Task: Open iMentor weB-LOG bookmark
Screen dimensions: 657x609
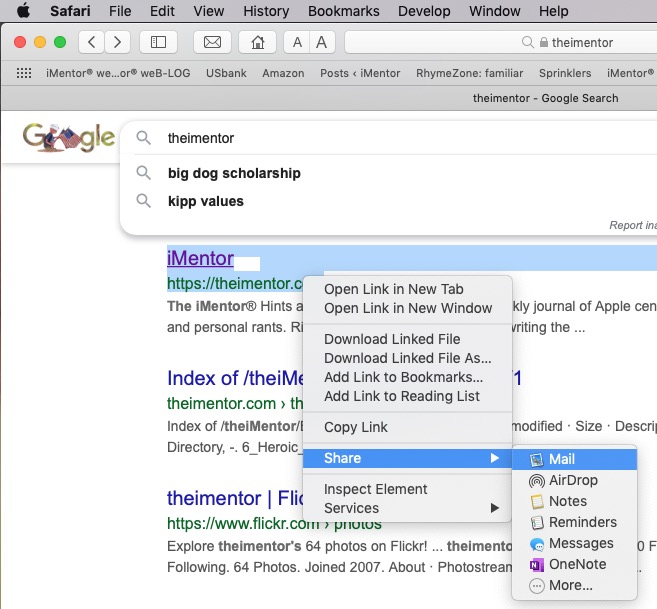Action: pyautogui.click(x=118, y=73)
